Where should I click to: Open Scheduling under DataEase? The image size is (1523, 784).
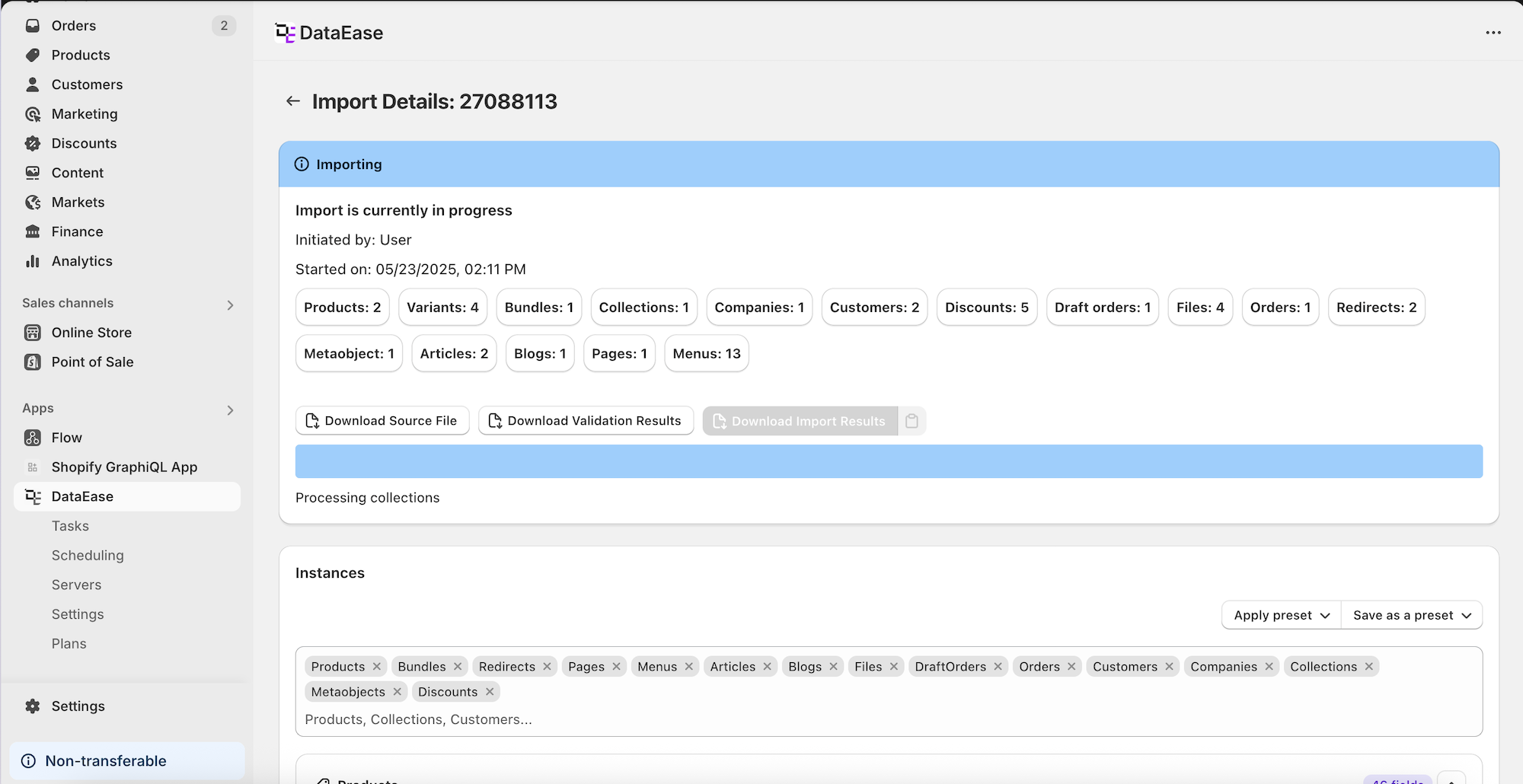coord(88,556)
